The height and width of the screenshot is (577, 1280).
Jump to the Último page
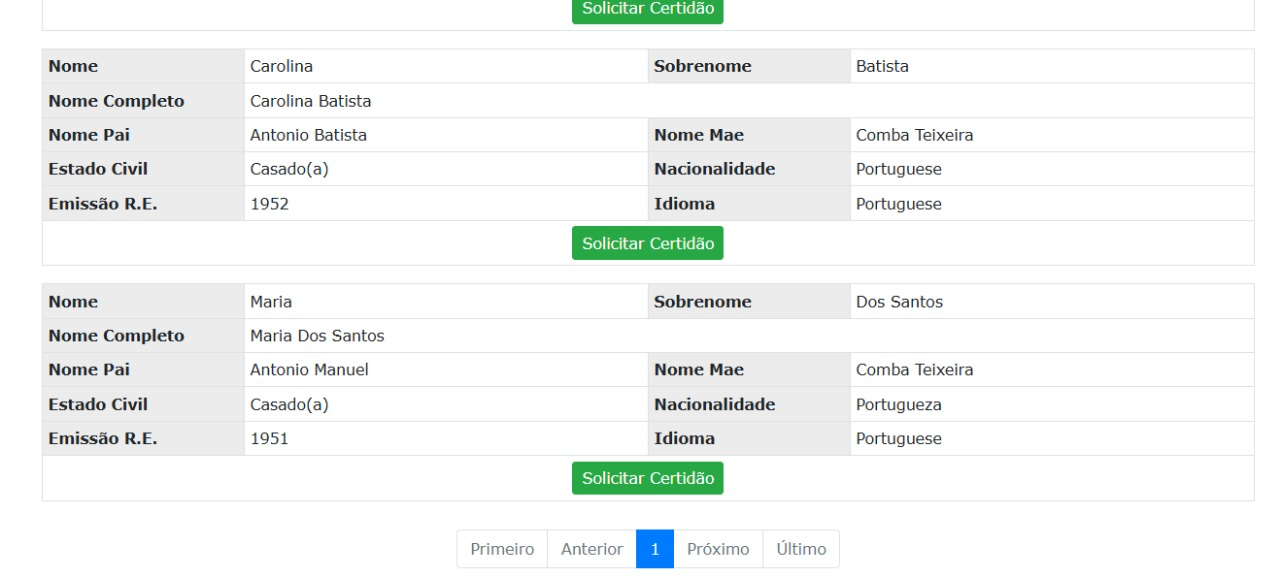pos(801,549)
